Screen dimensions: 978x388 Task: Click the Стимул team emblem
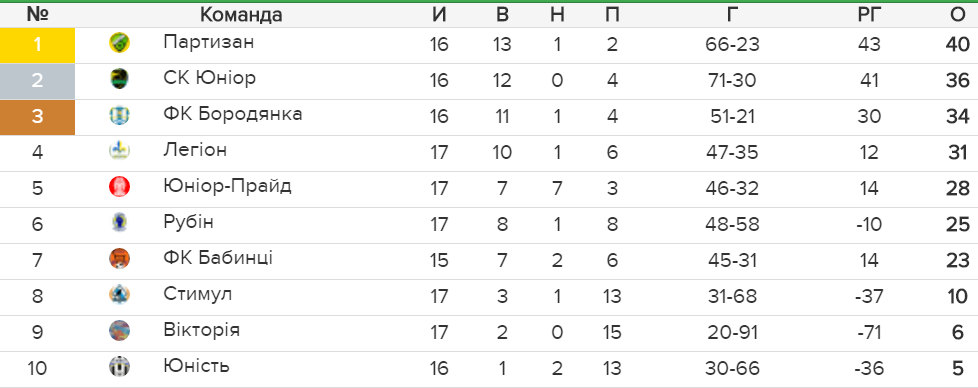tap(119, 294)
